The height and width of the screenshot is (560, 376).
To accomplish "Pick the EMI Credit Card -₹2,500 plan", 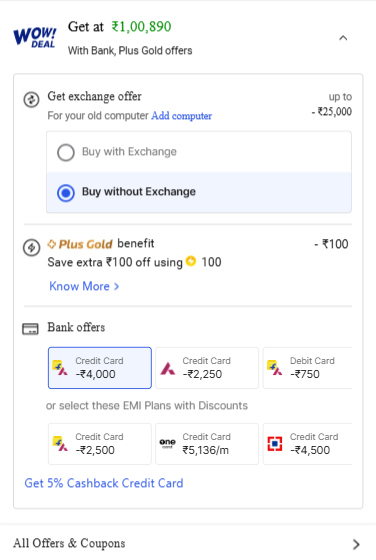I will [x=100, y=444].
